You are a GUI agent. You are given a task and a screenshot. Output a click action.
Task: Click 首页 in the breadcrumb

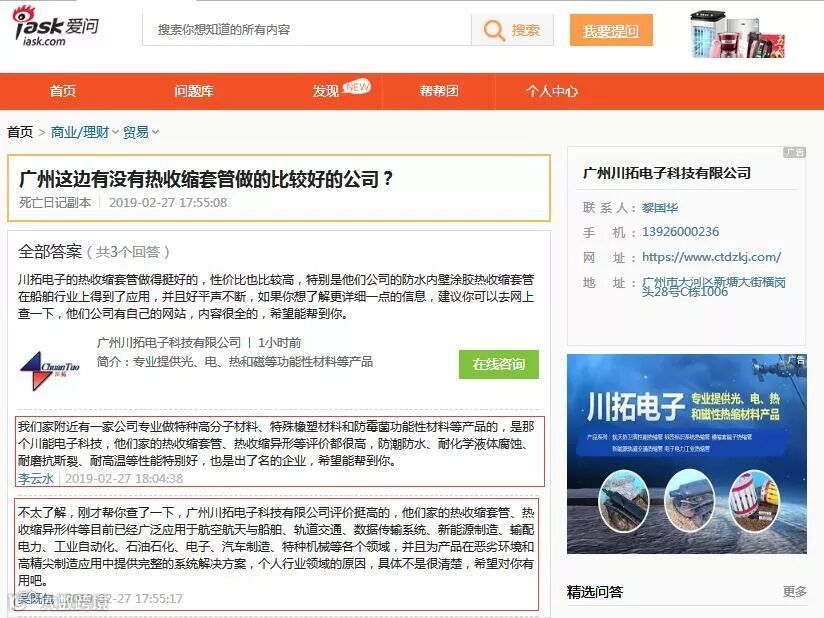(x=20, y=132)
